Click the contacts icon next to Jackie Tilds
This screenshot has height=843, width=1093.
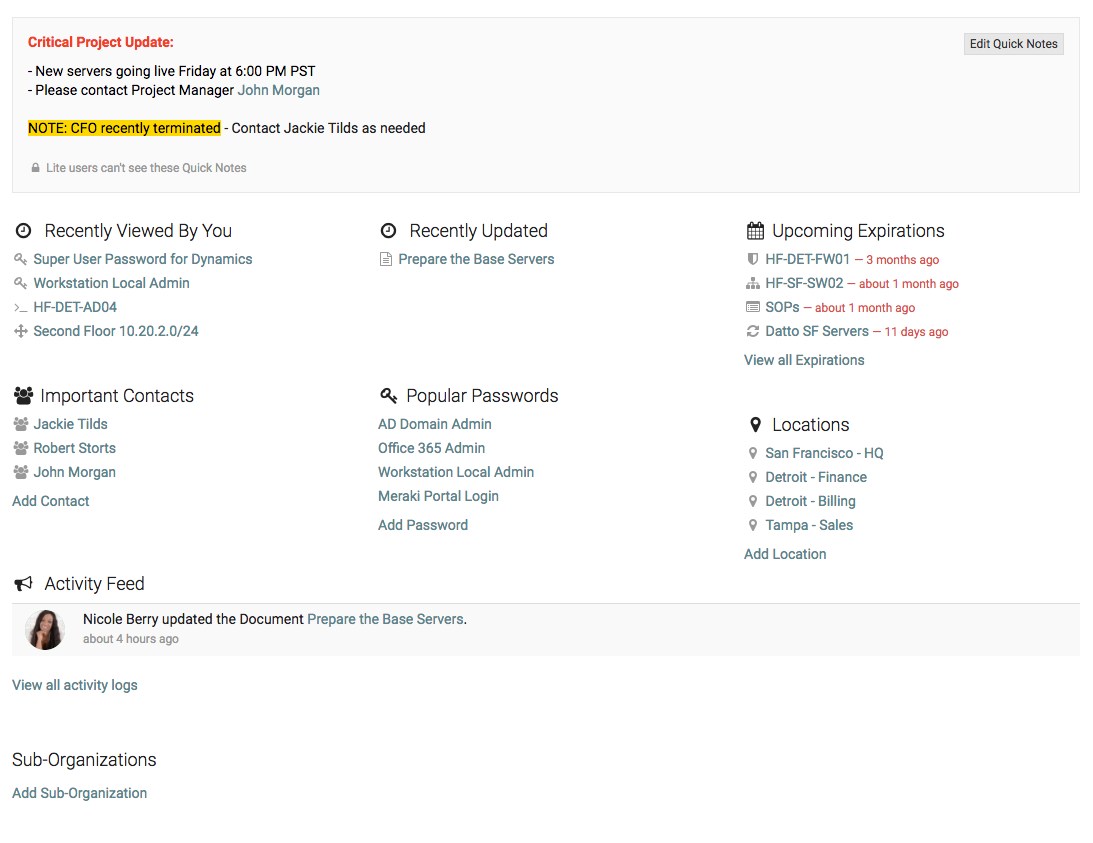(19, 424)
